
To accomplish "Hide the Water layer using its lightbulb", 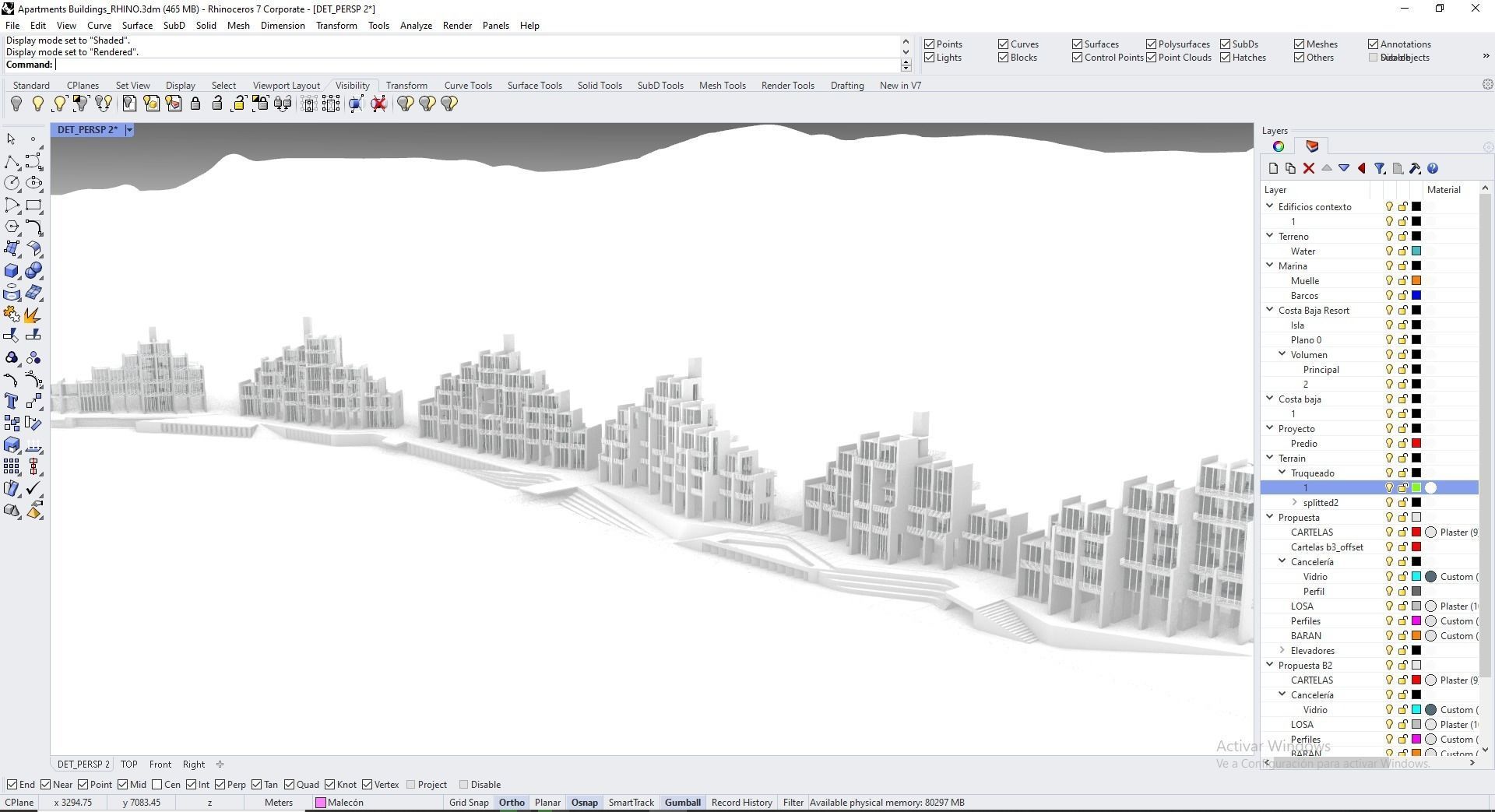I will (1388, 251).
